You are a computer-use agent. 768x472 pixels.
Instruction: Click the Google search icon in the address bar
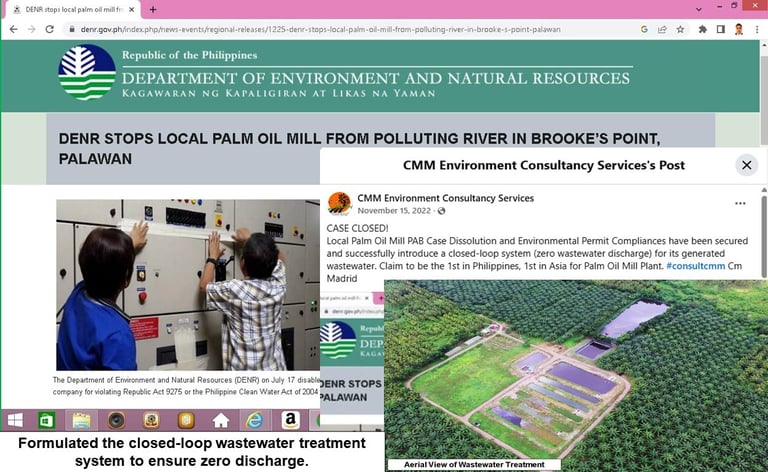pos(644,29)
